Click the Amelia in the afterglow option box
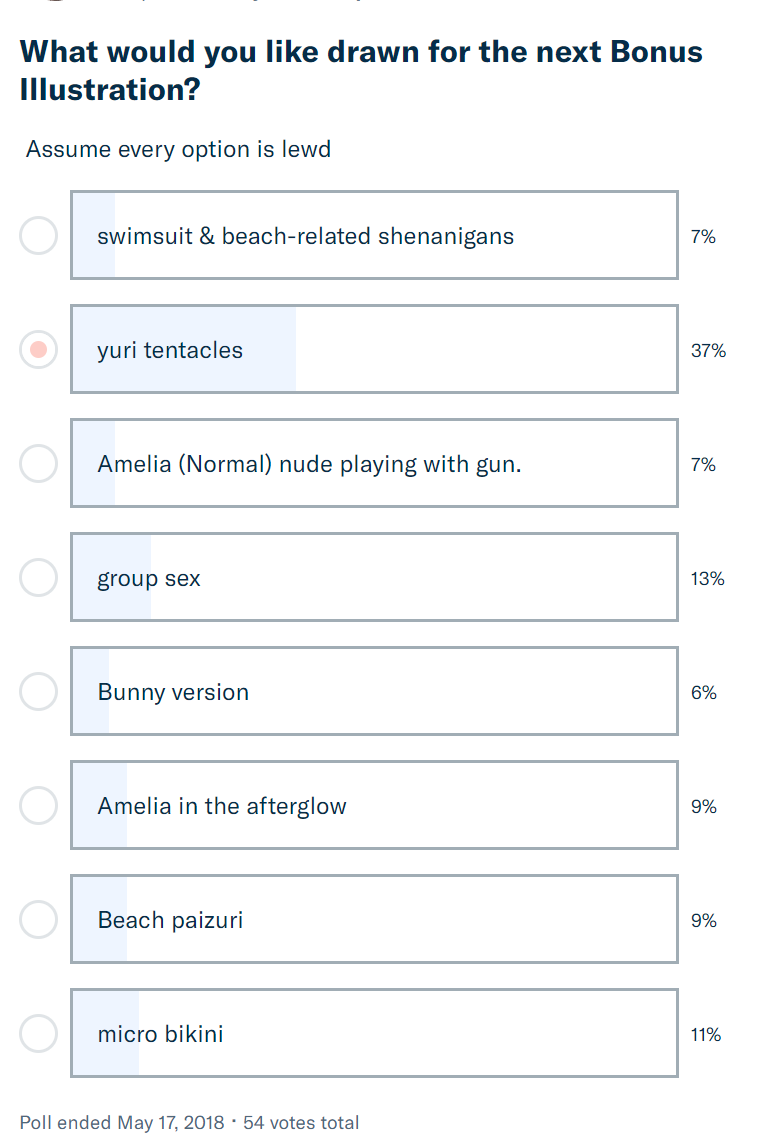This screenshot has width=774, height=1145. click(x=374, y=805)
